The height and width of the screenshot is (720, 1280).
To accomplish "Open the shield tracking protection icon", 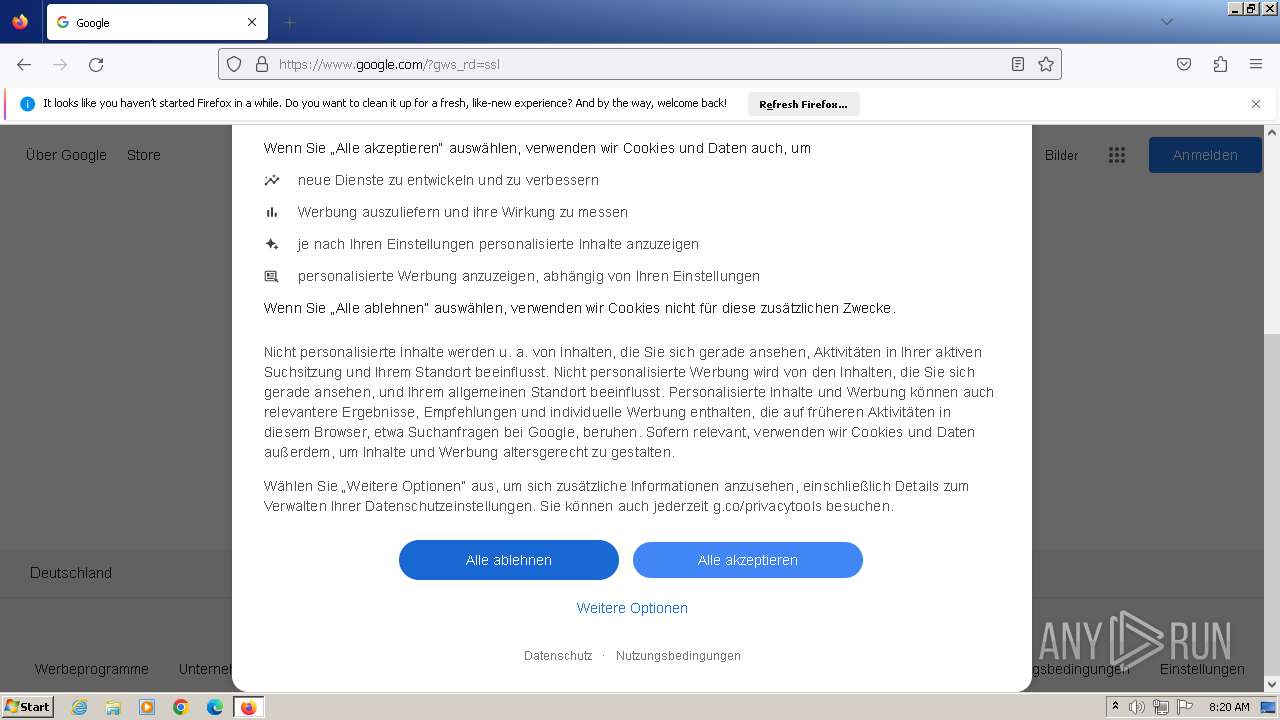I will pos(234,64).
